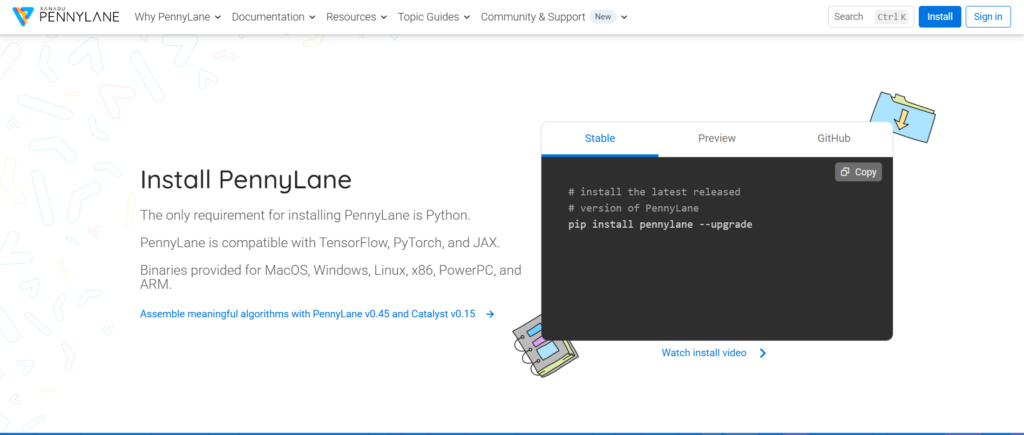The image size is (1024, 435).
Task: Click the Binaries provided for MacOS sentence
Action: (x=330, y=278)
